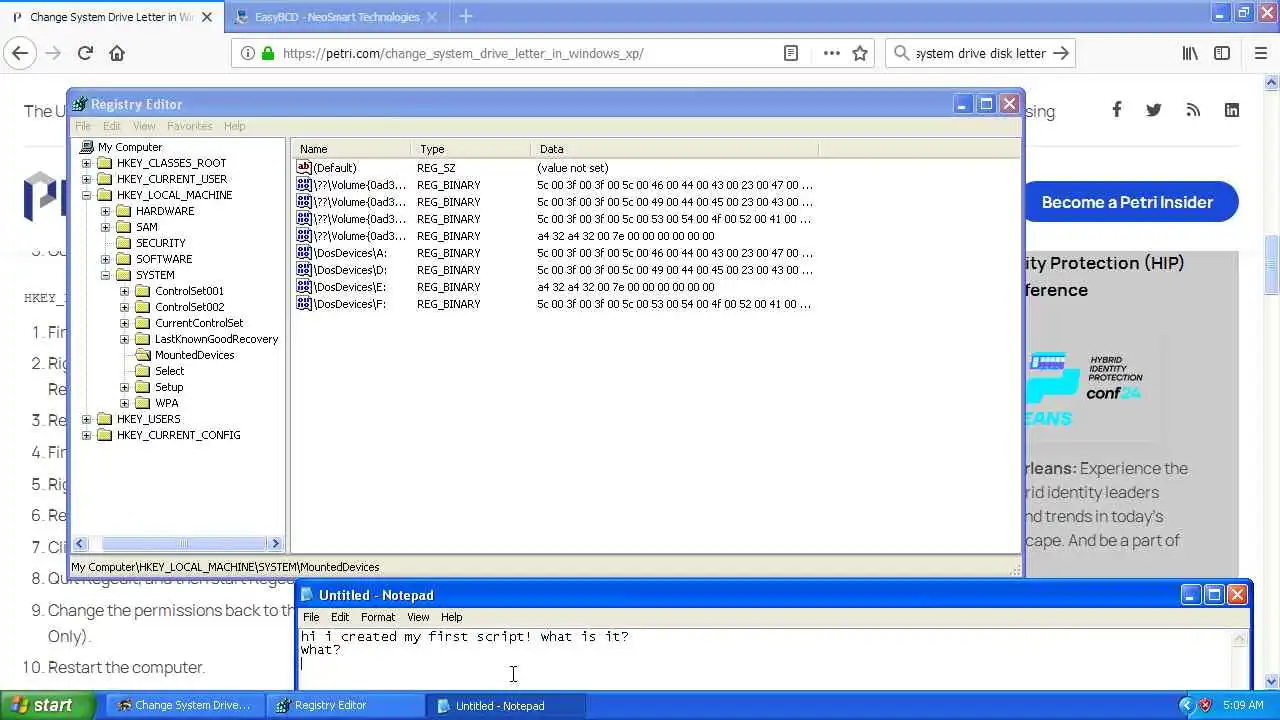Expand the CurrentControlSet node
The image size is (1280, 720).
(124, 323)
